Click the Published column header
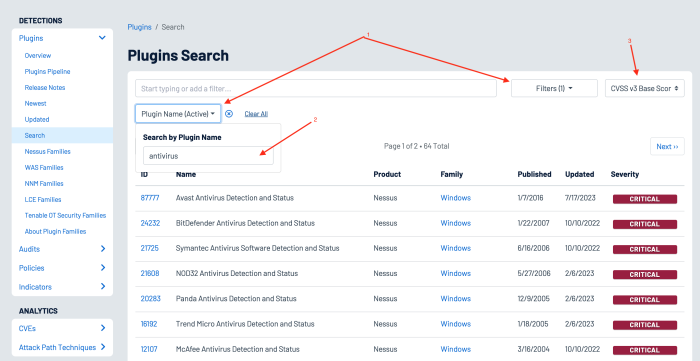The width and height of the screenshot is (700, 361). pyautogui.click(x=534, y=174)
